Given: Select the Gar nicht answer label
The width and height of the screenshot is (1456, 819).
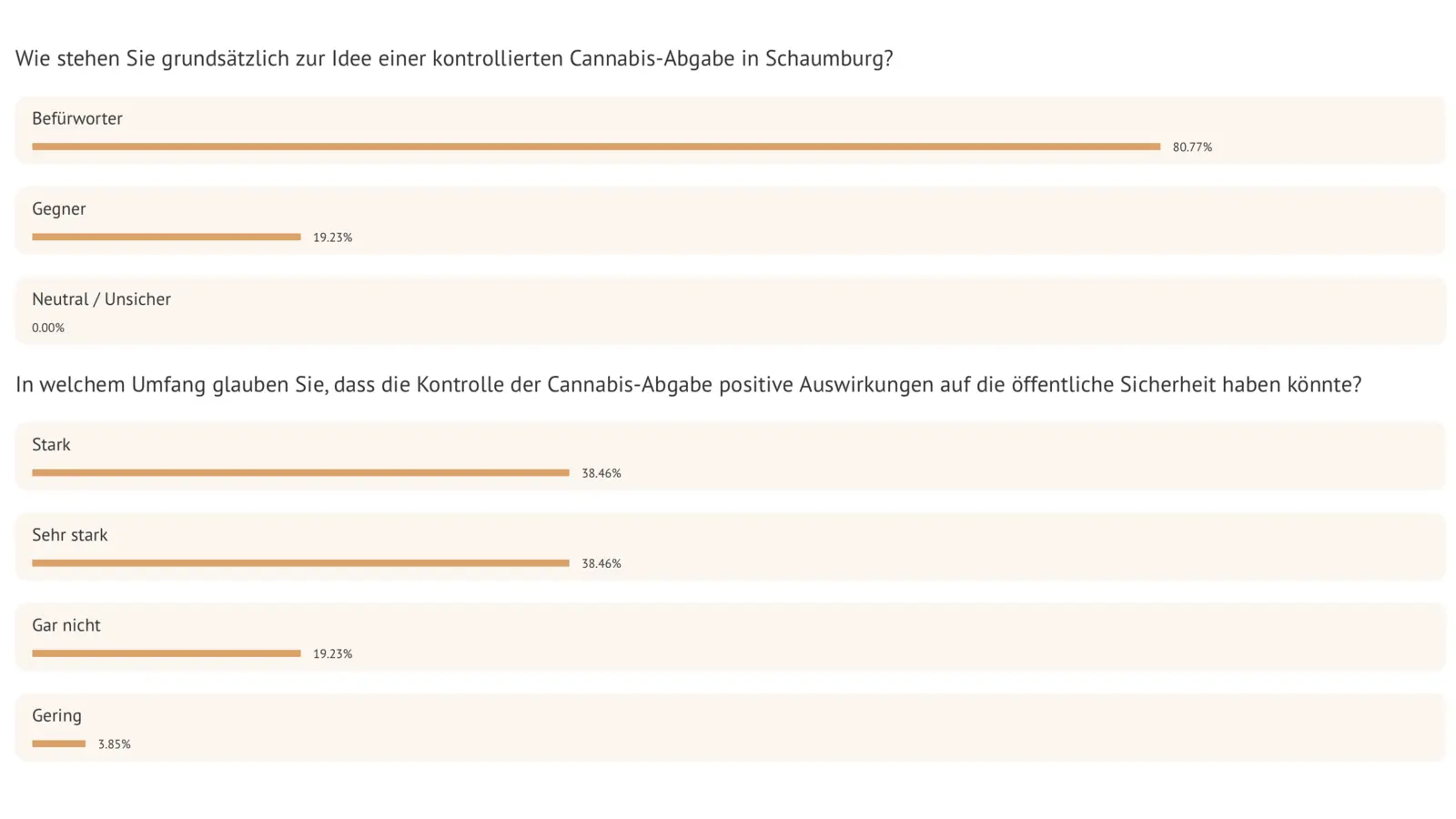Looking at the screenshot, I should pos(66,625).
